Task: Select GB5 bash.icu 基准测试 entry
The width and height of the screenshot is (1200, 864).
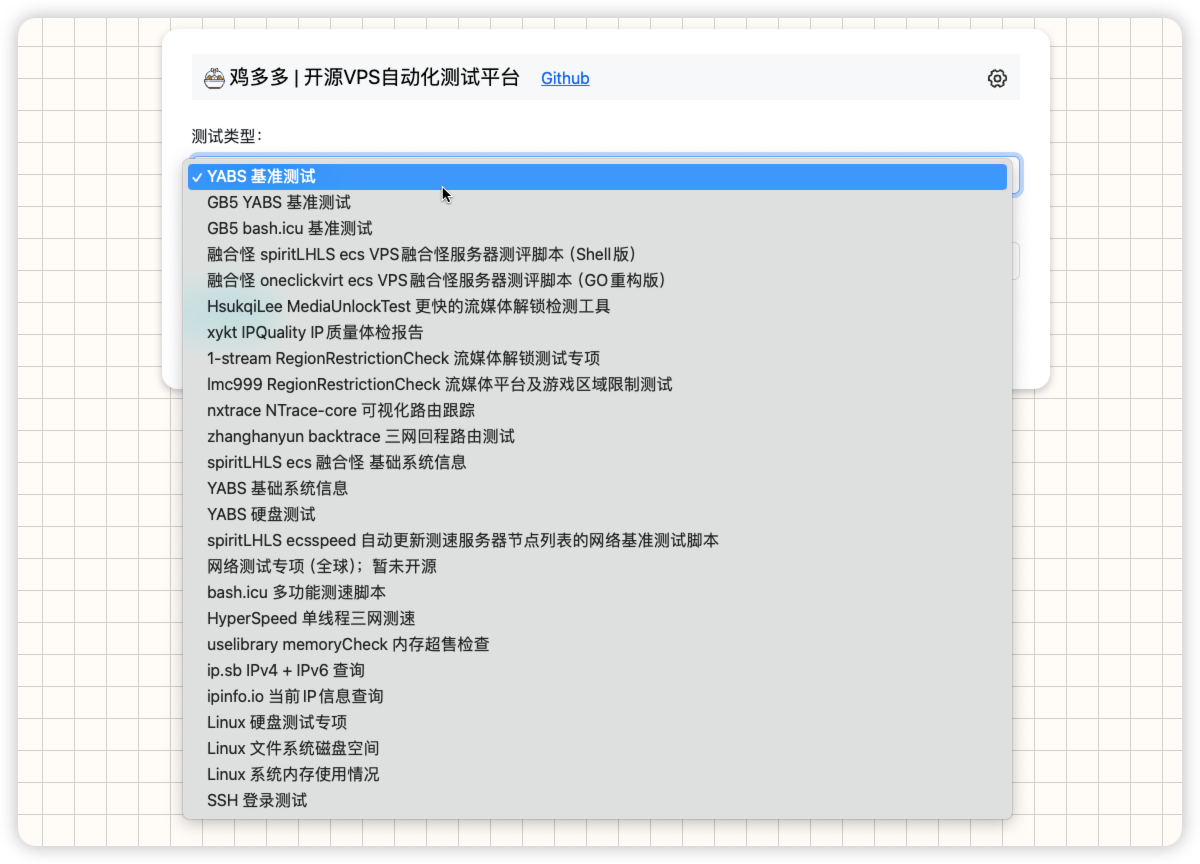Action: (290, 228)
